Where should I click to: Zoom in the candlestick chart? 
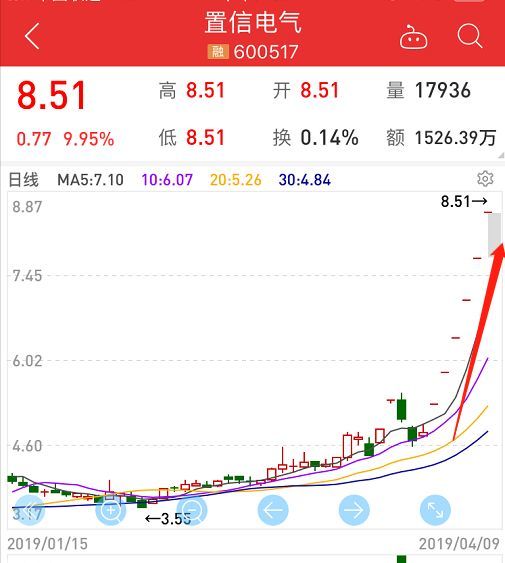[x=111, y=510]
